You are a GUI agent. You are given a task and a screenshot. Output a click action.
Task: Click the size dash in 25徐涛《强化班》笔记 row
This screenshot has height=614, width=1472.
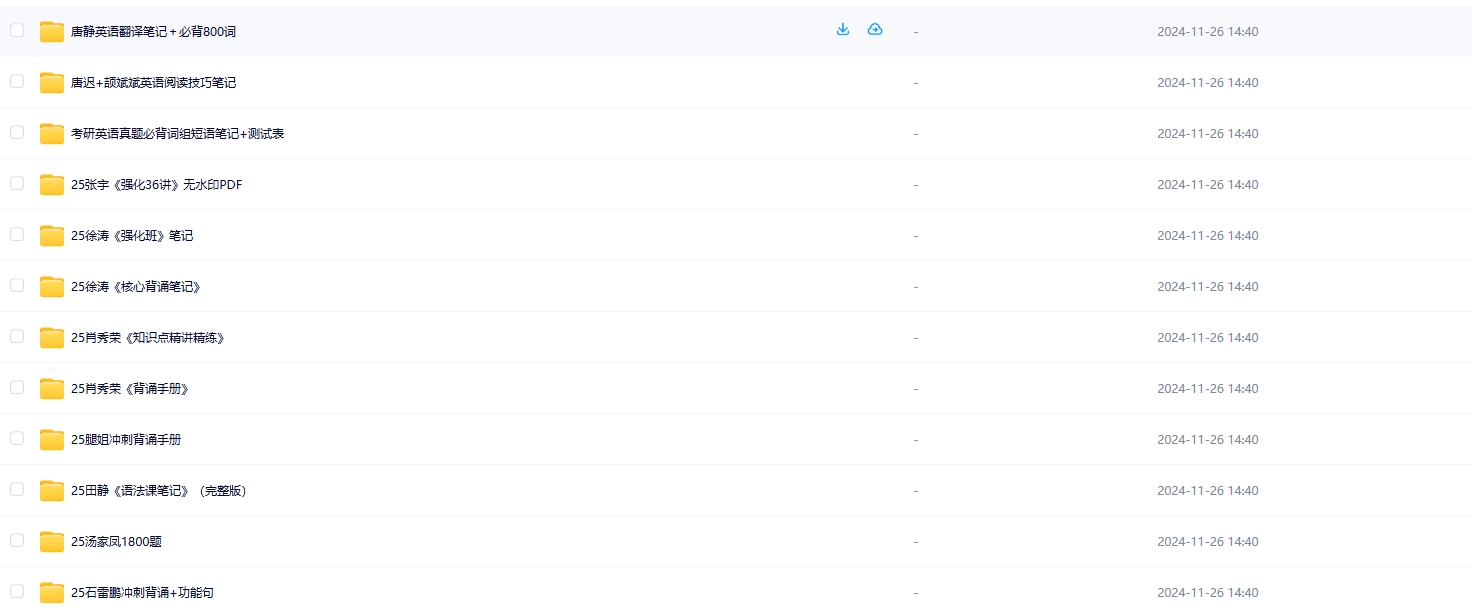(915, 236)
